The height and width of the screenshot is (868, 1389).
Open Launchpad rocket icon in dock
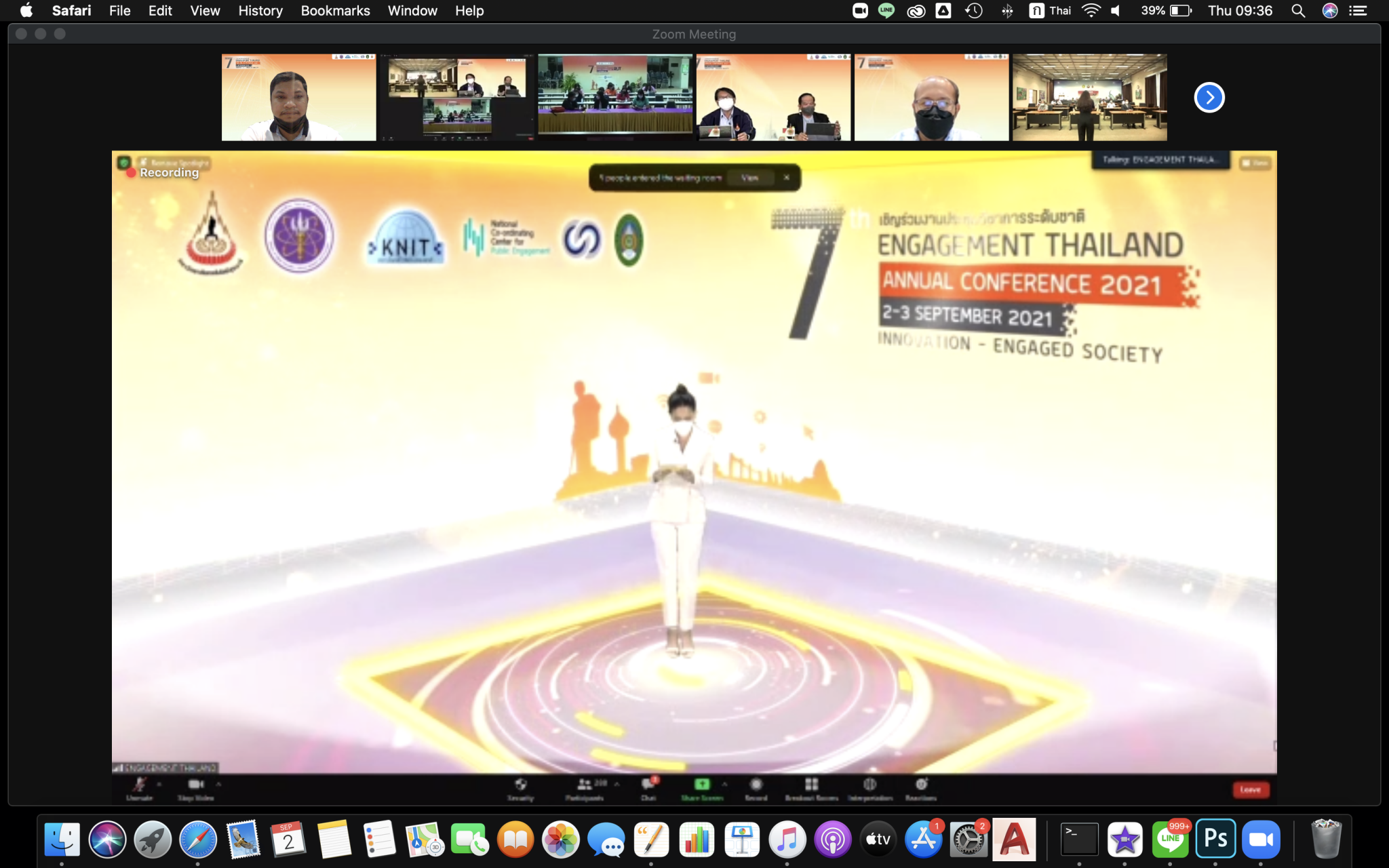pyautogui.click(x=153, y=840)
